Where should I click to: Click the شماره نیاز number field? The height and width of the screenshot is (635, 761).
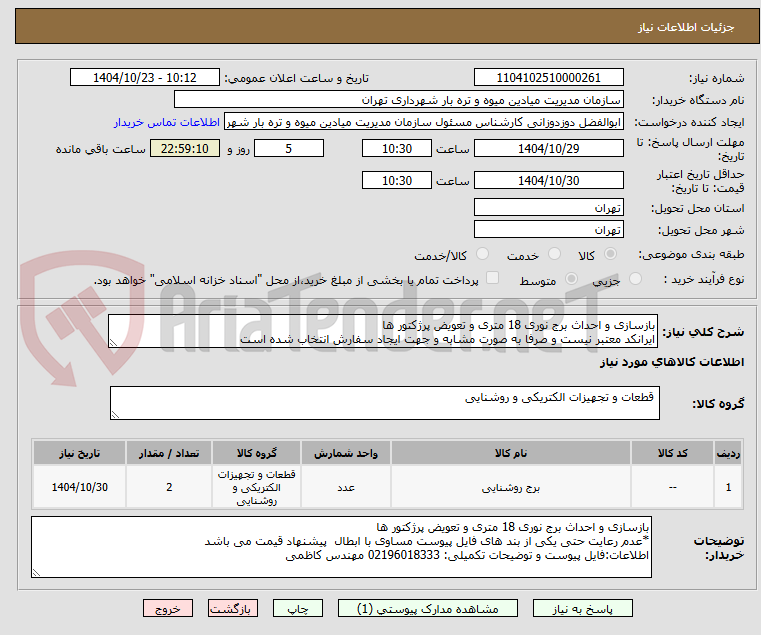coord(548,77)
